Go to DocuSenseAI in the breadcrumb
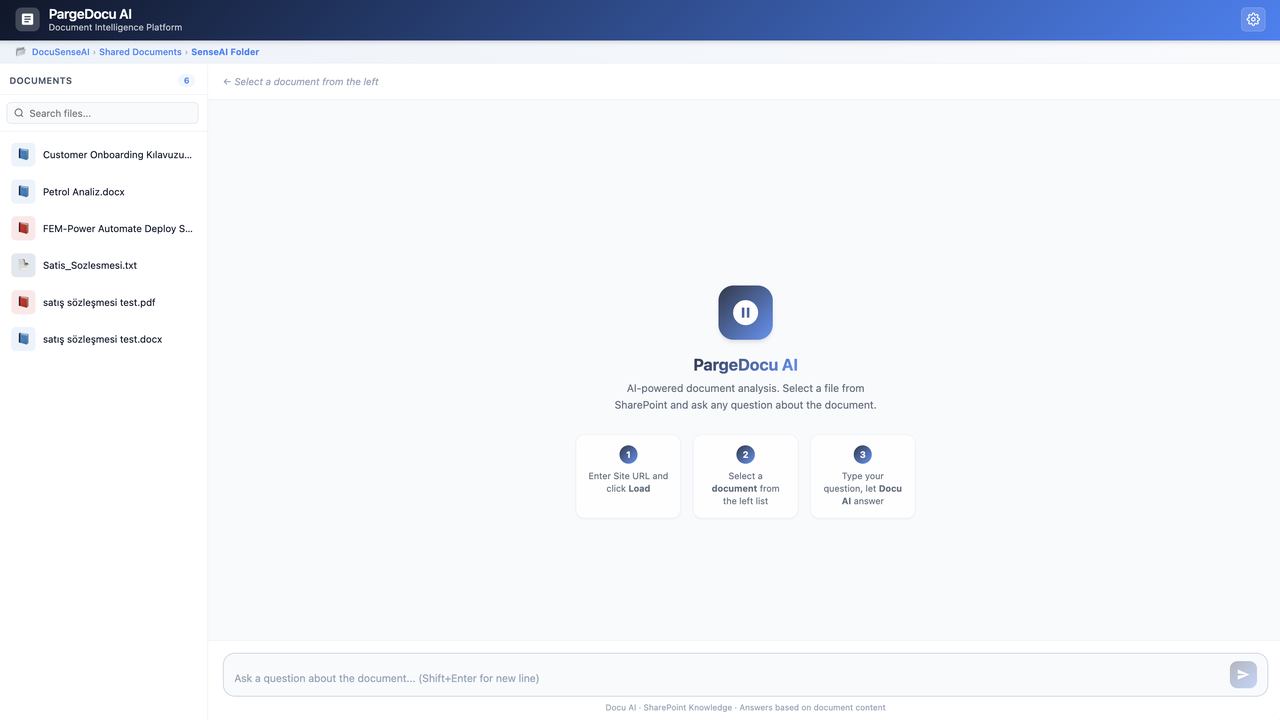The width and height of the screenshot is (1280, 720). click(x=61, y=52)
